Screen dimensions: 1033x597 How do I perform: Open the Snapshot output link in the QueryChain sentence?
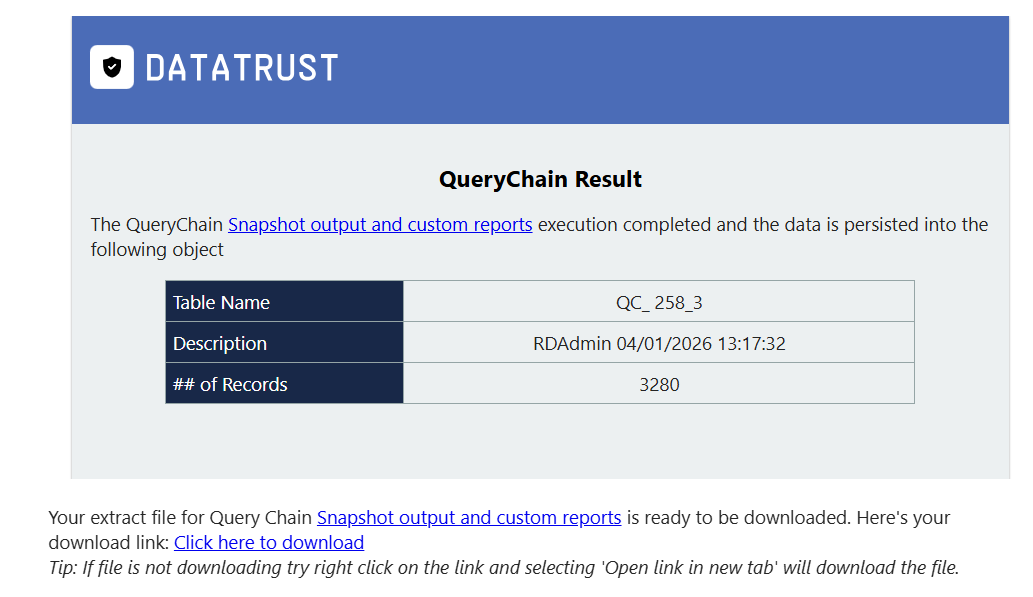click(380, 225)
